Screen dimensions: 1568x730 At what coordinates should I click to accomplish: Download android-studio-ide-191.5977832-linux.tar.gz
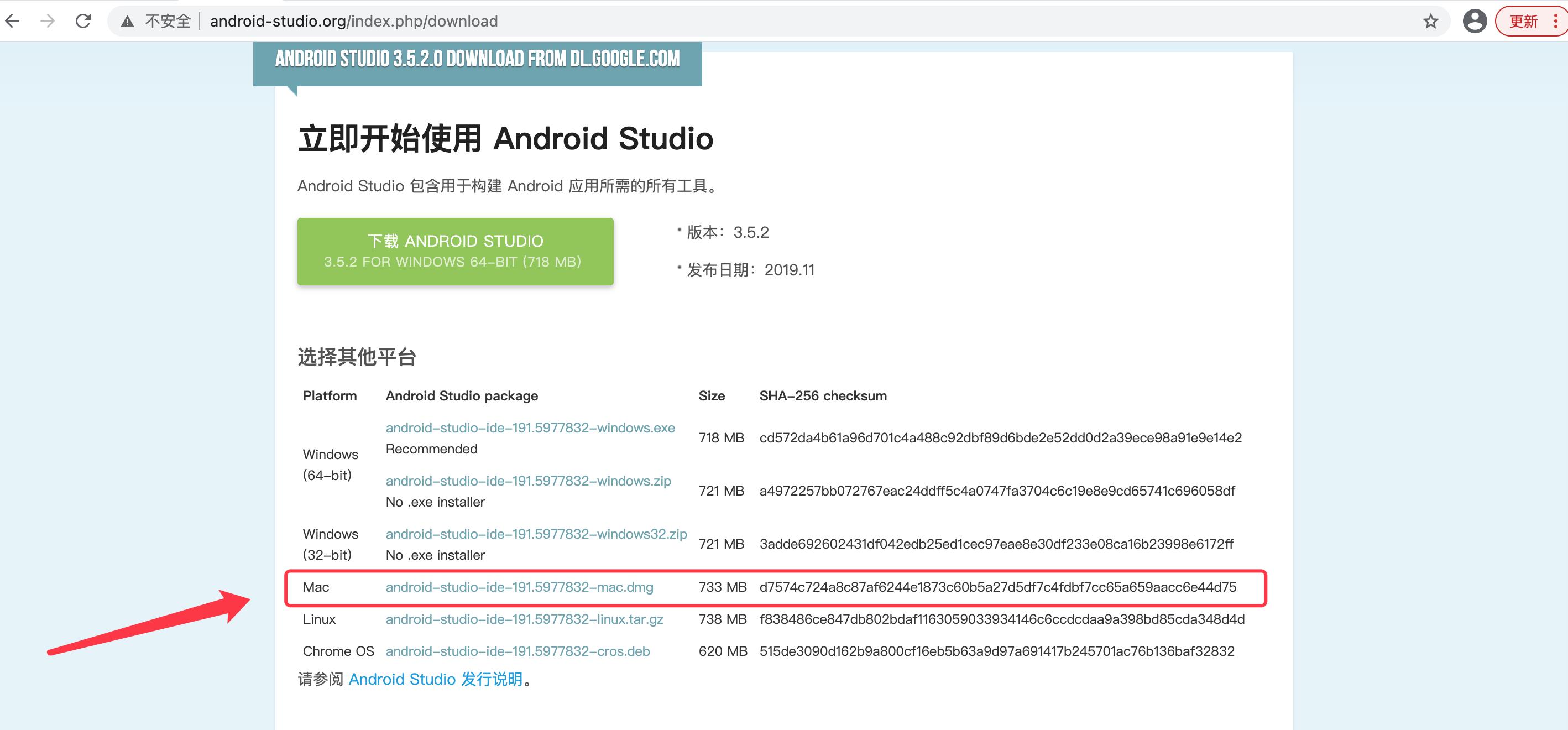[525, 619]
